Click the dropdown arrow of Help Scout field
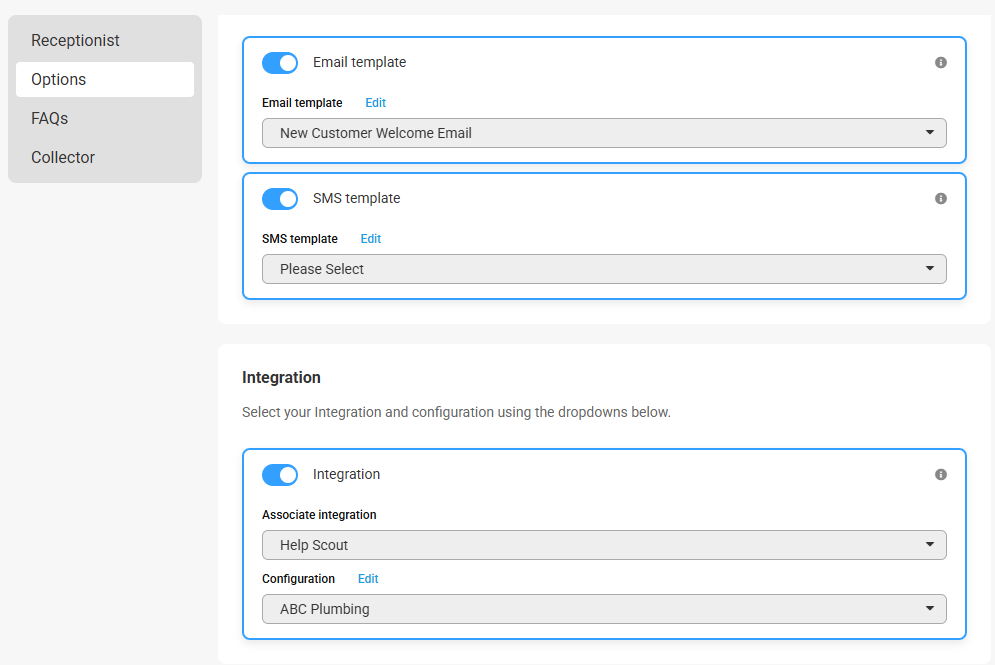The height and width of the screenshot is (665, 995). click(930, 544)
